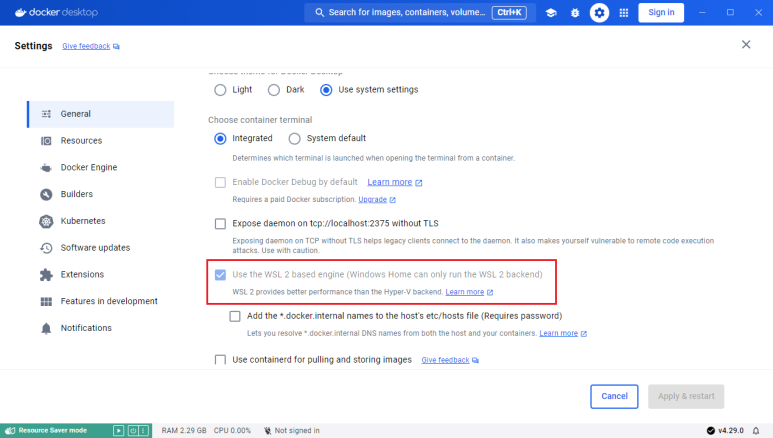Click the version checkmark icon near v4.29.0
Viewport: 773px width, 438px height.
click(x=710, y=431)
